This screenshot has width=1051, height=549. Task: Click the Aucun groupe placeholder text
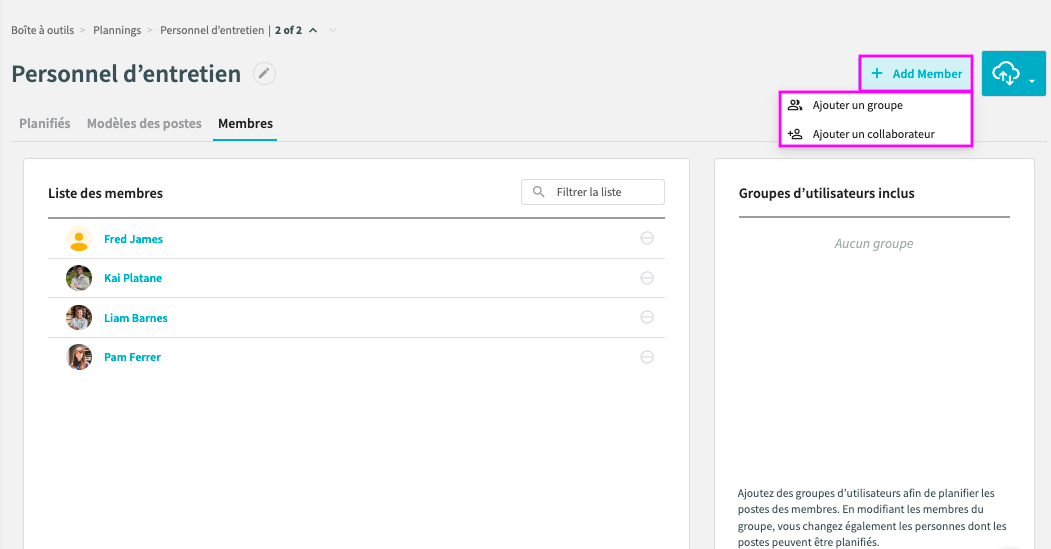point(873,243)
